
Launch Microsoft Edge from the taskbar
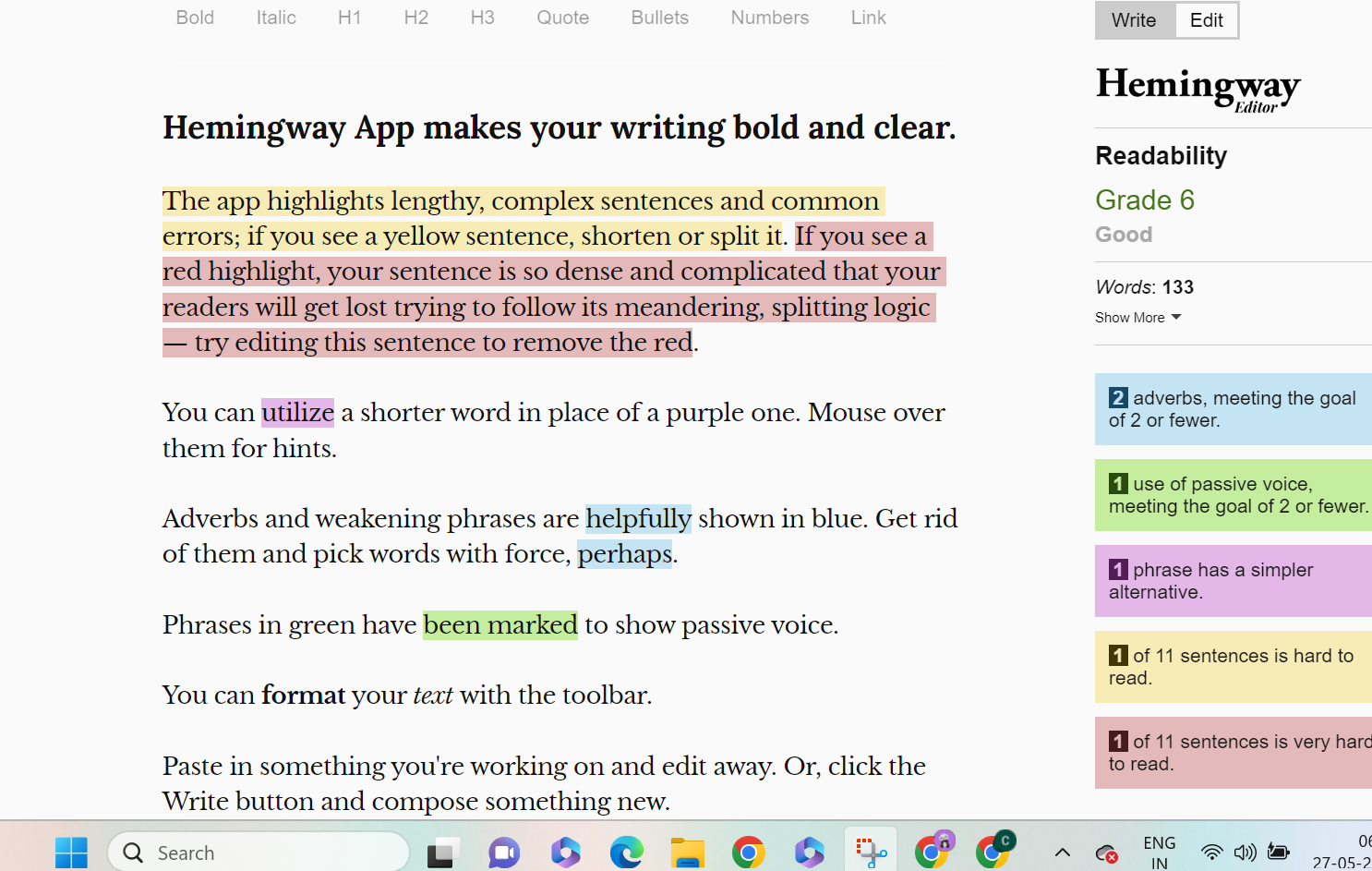(626, 853)
